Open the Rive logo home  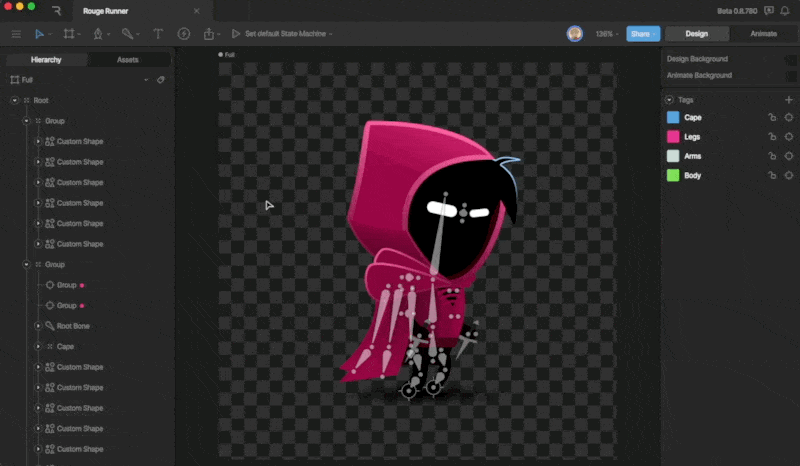(56, 11)
